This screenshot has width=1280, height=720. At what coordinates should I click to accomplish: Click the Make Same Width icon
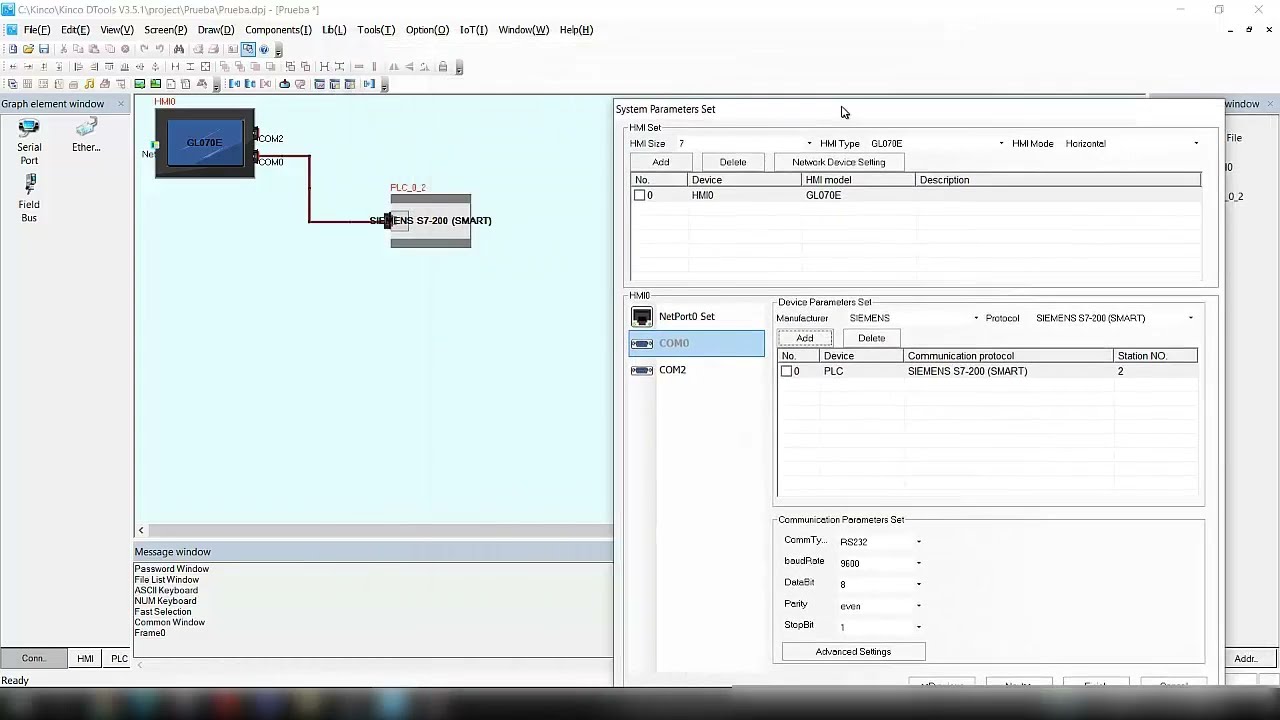pos(175,67)
